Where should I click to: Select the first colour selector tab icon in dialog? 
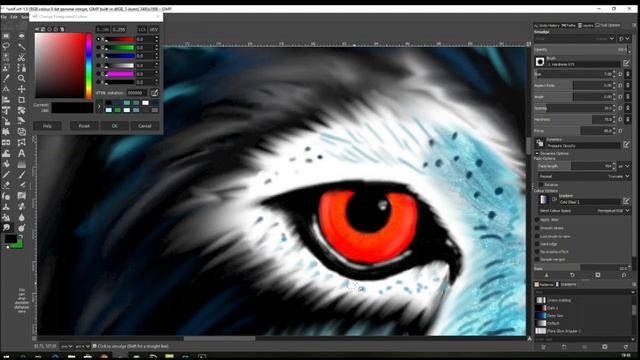click(x=37, y=29)
